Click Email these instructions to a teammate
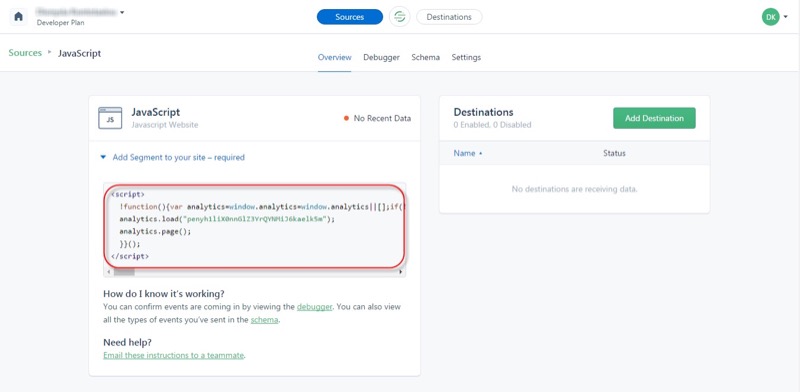The height and width of the screenshot is (392, 800). 173,355
